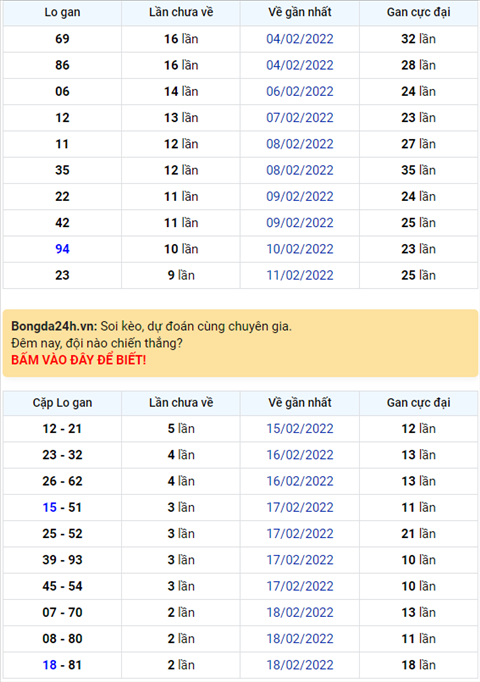Open the Bongda24h.vn banner text
This screenshot has width=480, height=682.
coord(151,326)
